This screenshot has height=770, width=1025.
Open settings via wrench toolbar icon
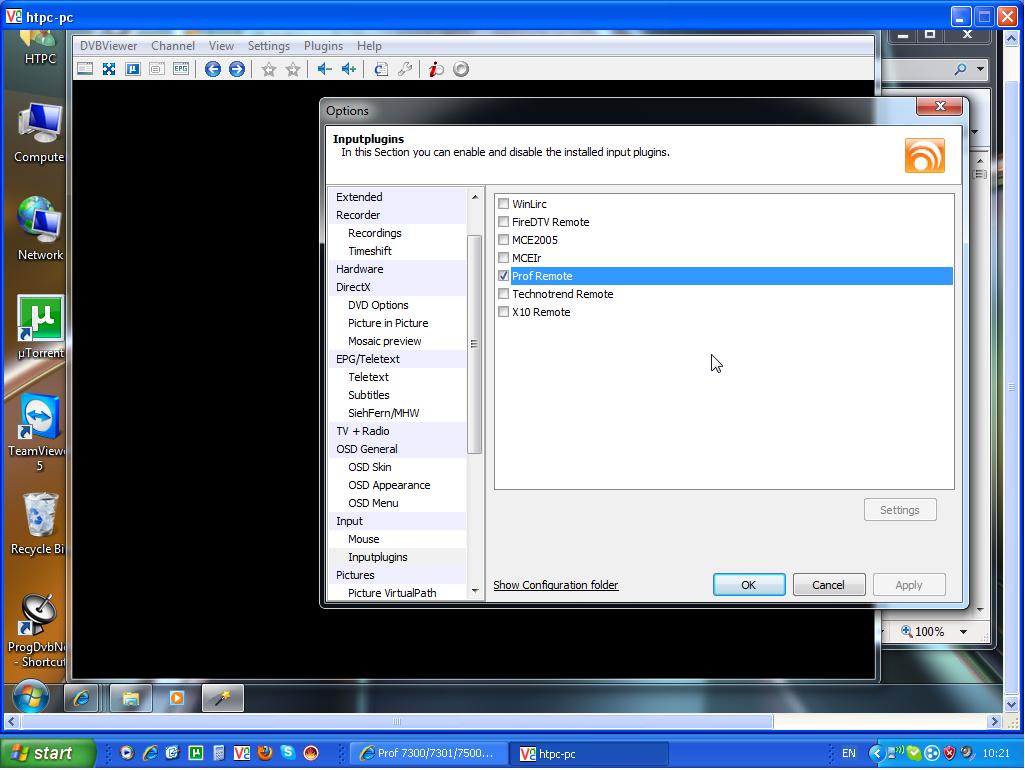click(405, 69)
